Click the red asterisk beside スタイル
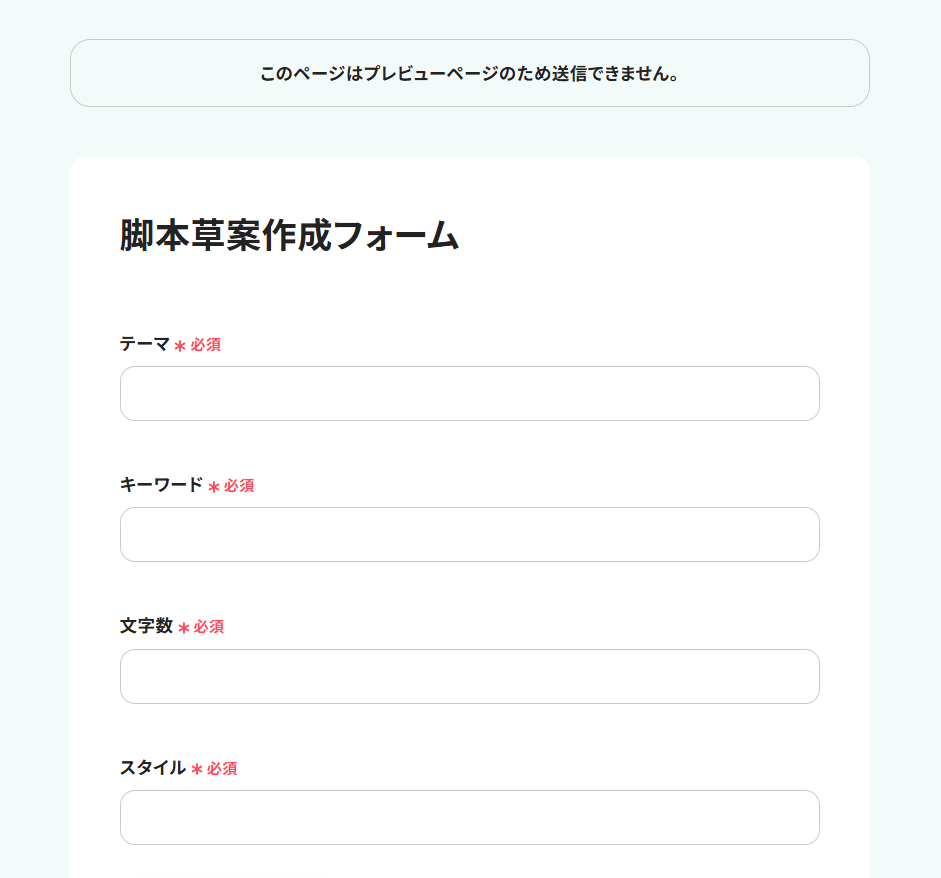Screen dimensions: 941x878 point(197,770)
